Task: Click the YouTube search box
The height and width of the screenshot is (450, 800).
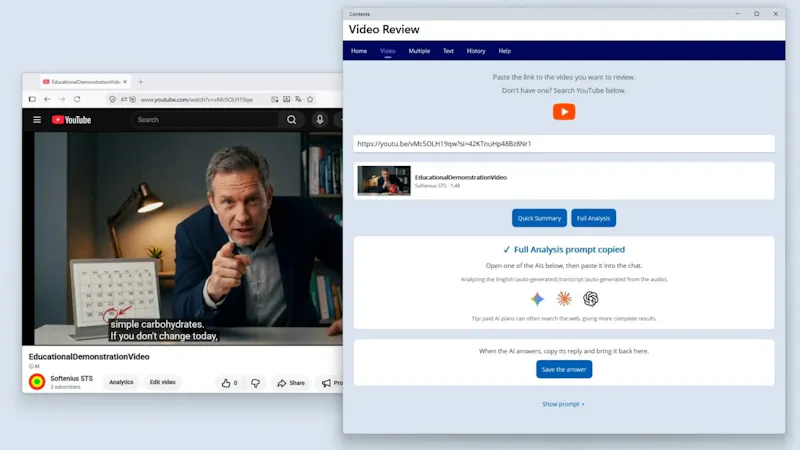Action: click(206, 120)
